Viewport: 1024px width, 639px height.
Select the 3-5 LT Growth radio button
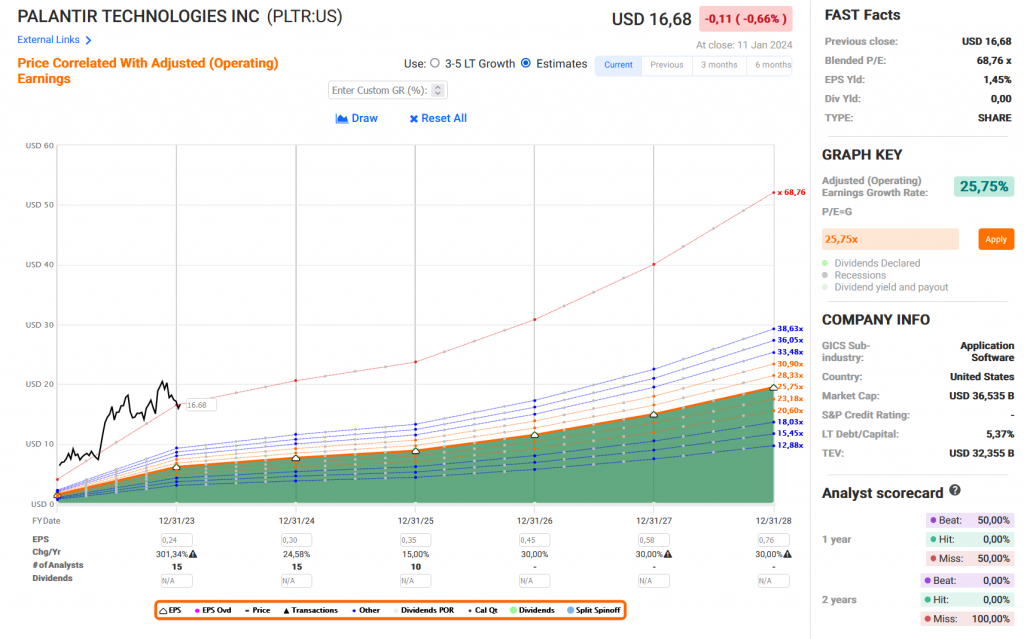point(434,64)
